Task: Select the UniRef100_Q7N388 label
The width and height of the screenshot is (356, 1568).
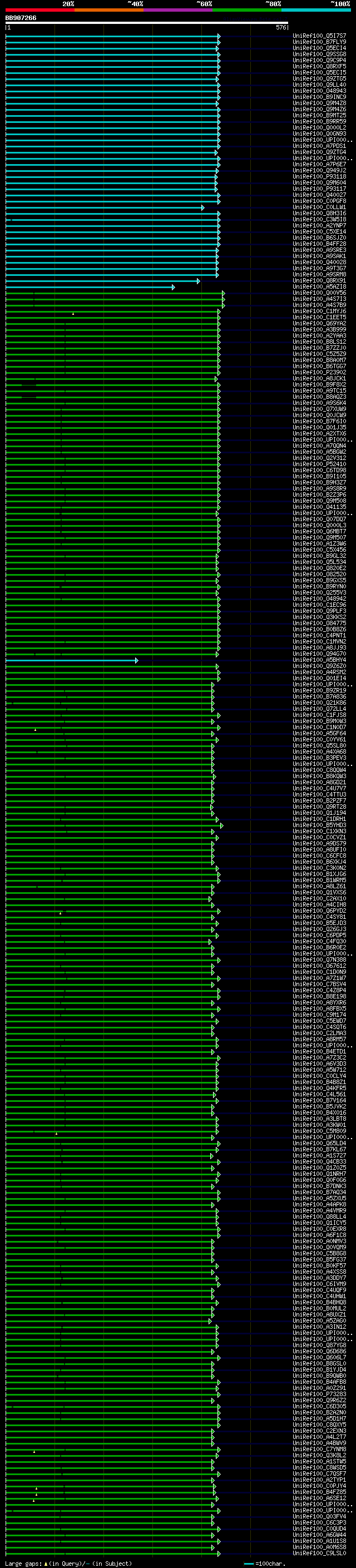Action: tap(319, 959)
